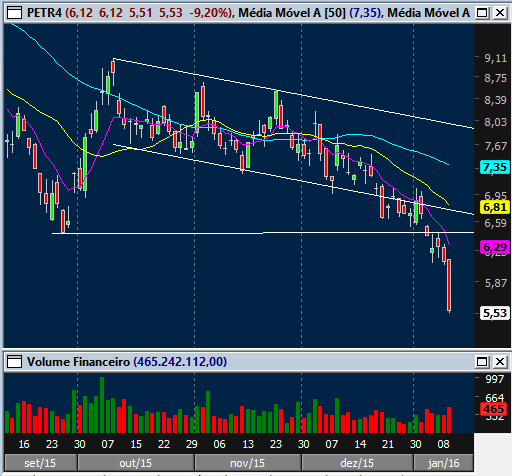The height and width of the screenshot is (476, 512).
Task: Click the 9,11 price axis label
Action: (x=495, y=58)
